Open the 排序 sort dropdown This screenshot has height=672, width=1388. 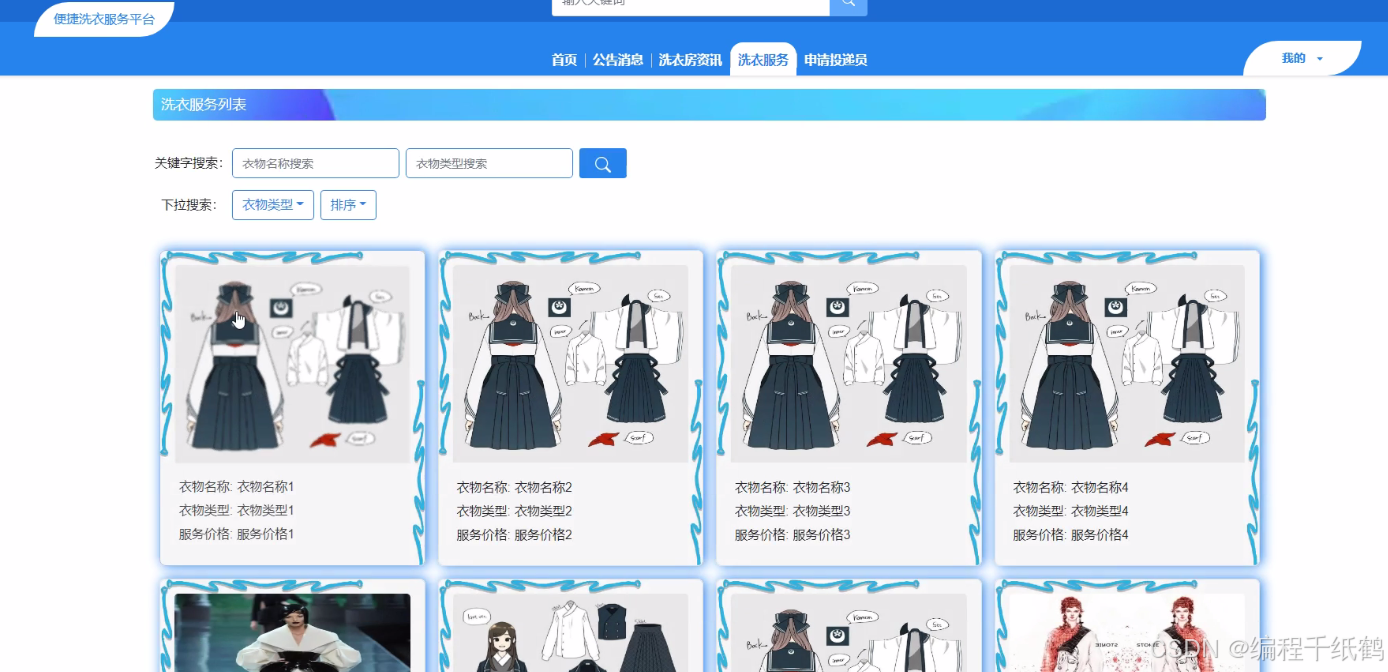348,205
